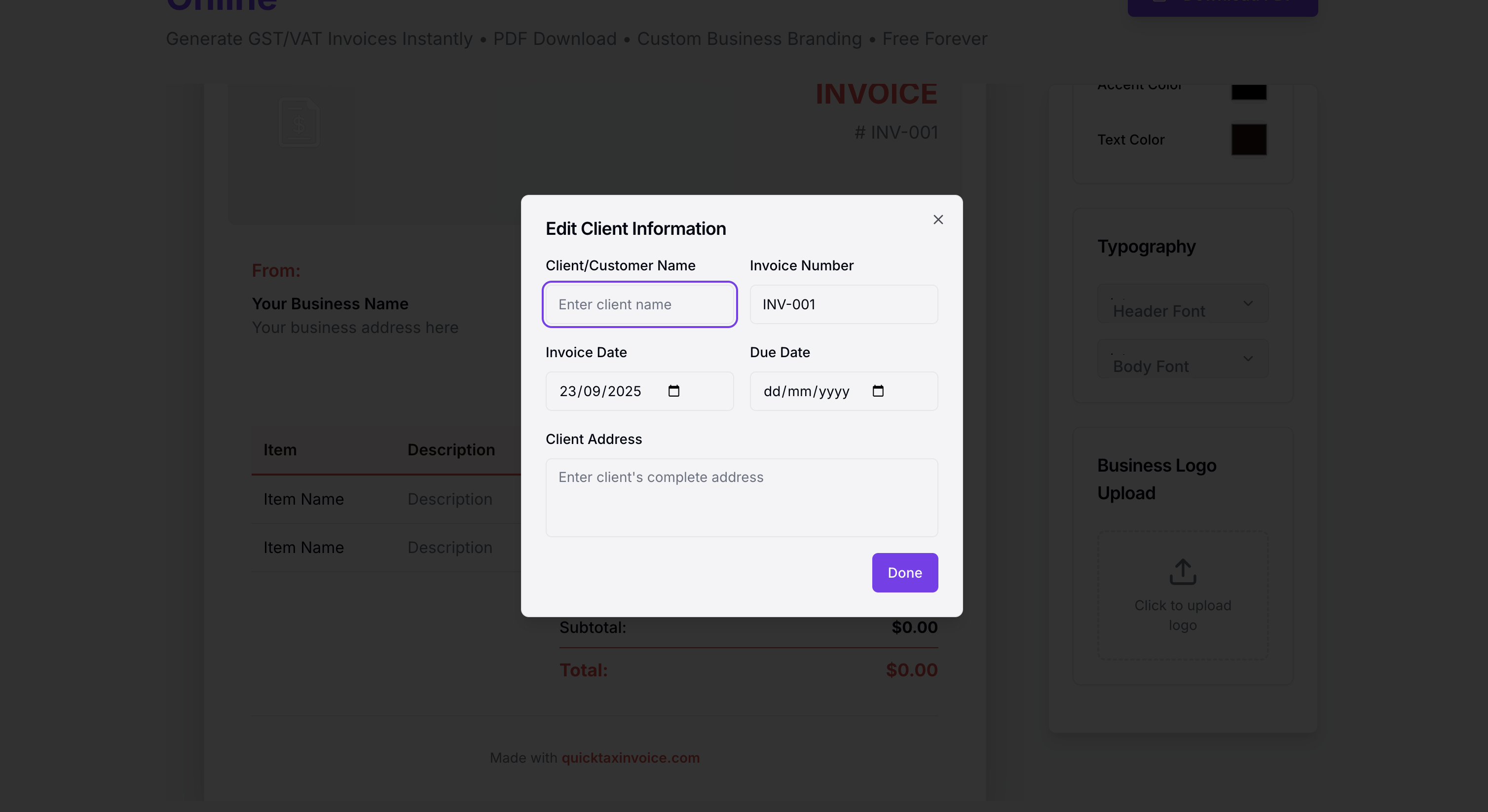1488x812 pixels.
Task: Open the Due Date calendar picker icon
Action: click(878, 391)
